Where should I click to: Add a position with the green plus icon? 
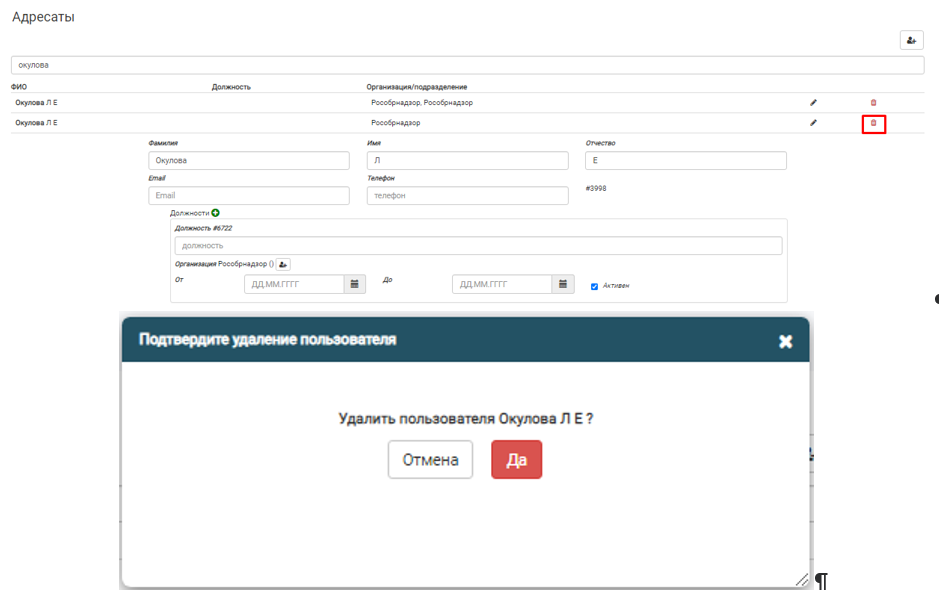216,213
